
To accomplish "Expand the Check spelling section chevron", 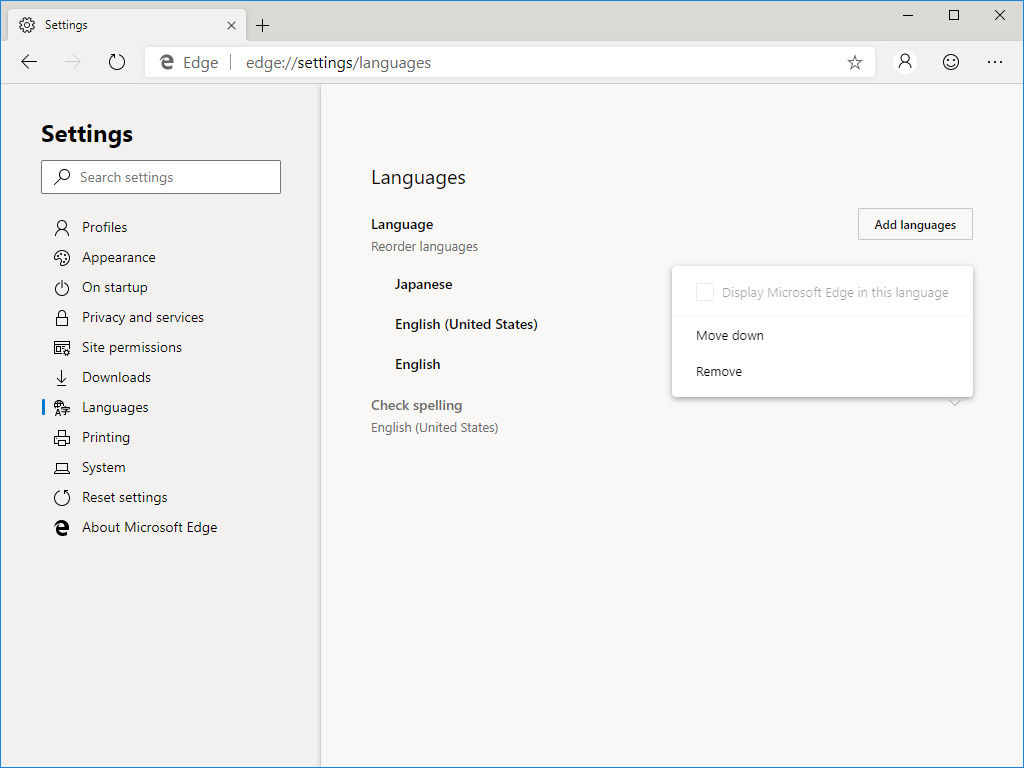I will 955,401.
